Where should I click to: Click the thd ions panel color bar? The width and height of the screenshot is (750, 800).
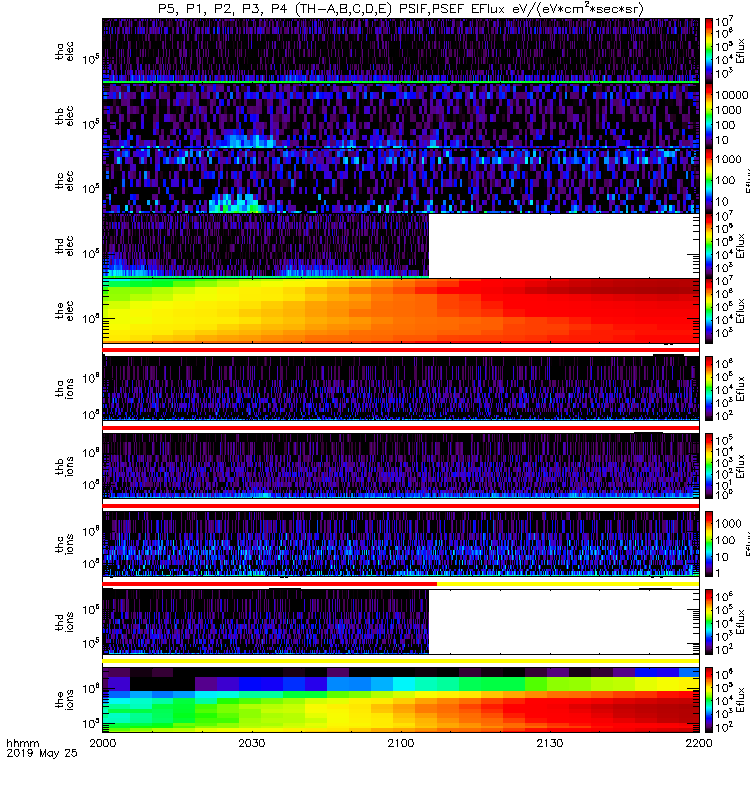[x=709, y=622]
